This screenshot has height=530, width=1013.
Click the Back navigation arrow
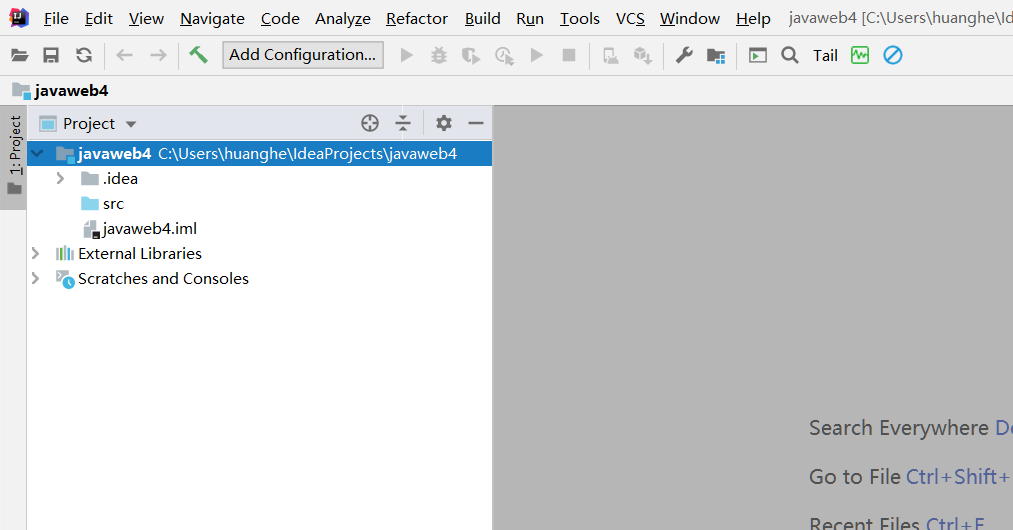tap(124, 56)
